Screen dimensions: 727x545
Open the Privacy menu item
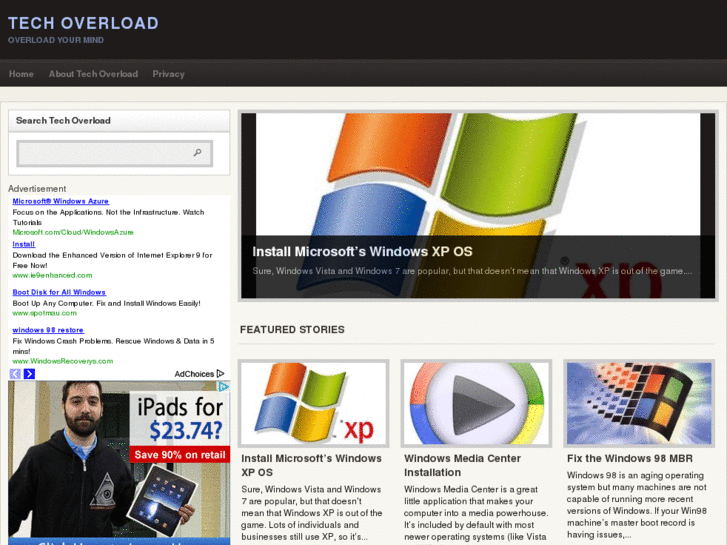click(x=168, y=74)
